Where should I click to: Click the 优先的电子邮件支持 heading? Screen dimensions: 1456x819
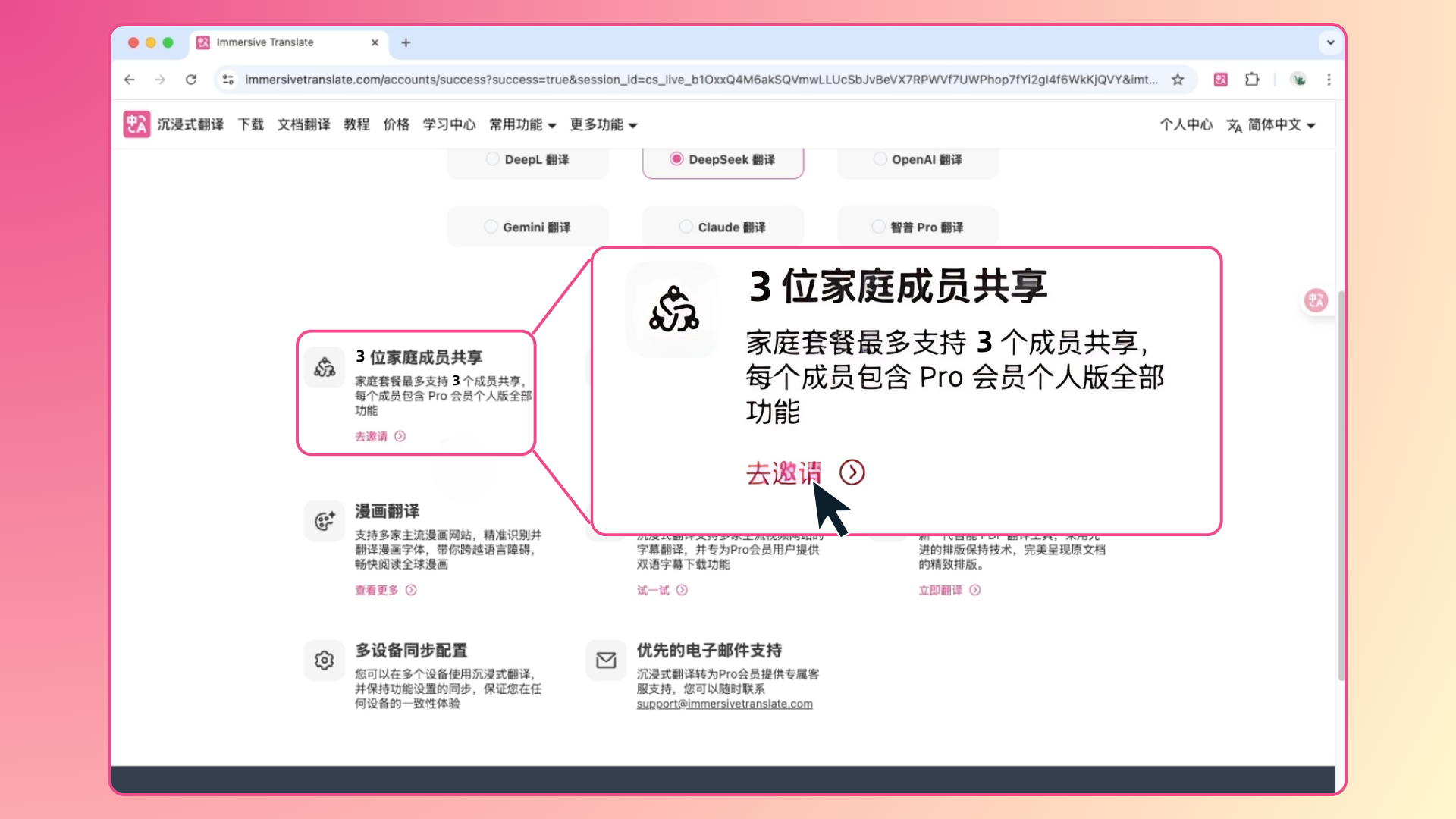click(709, 651)
